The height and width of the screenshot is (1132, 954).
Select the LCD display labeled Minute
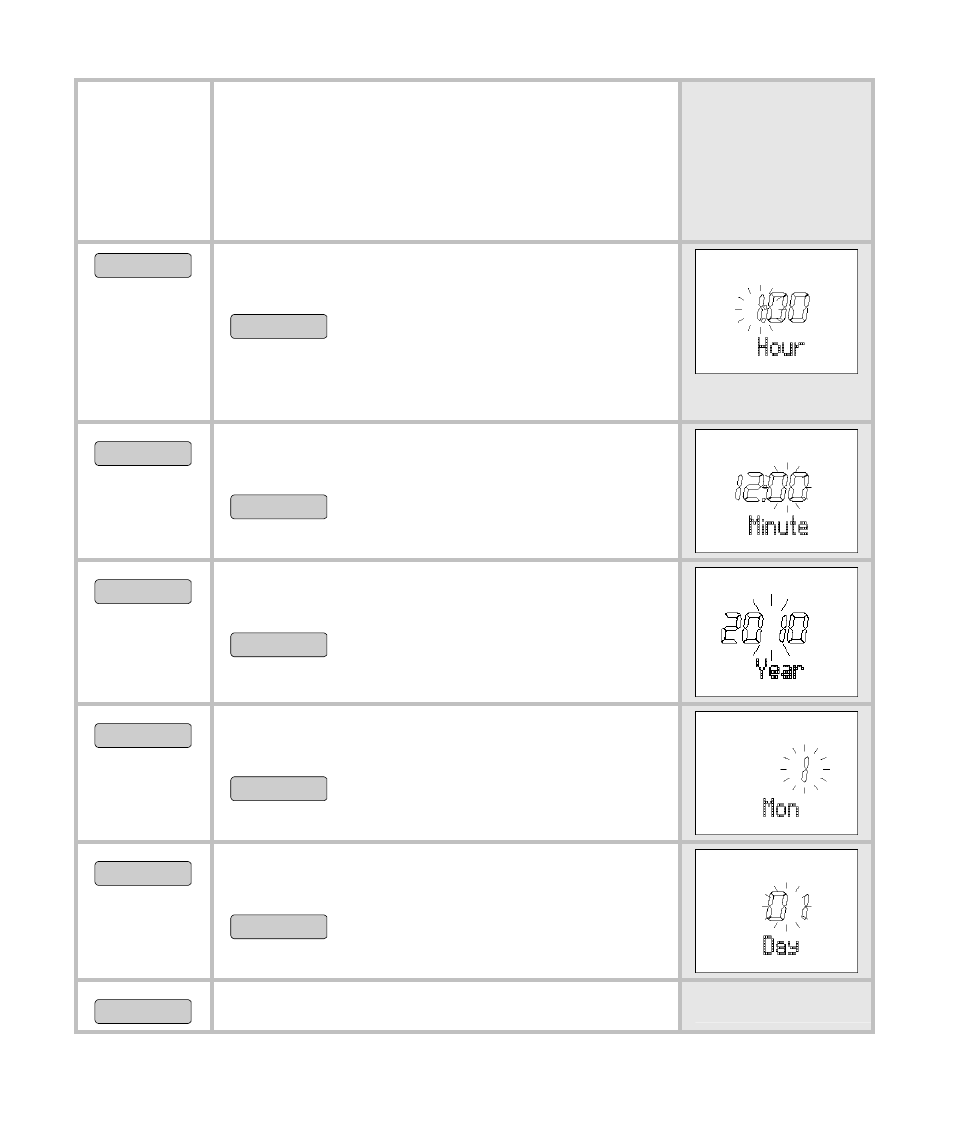pos(776,491)
